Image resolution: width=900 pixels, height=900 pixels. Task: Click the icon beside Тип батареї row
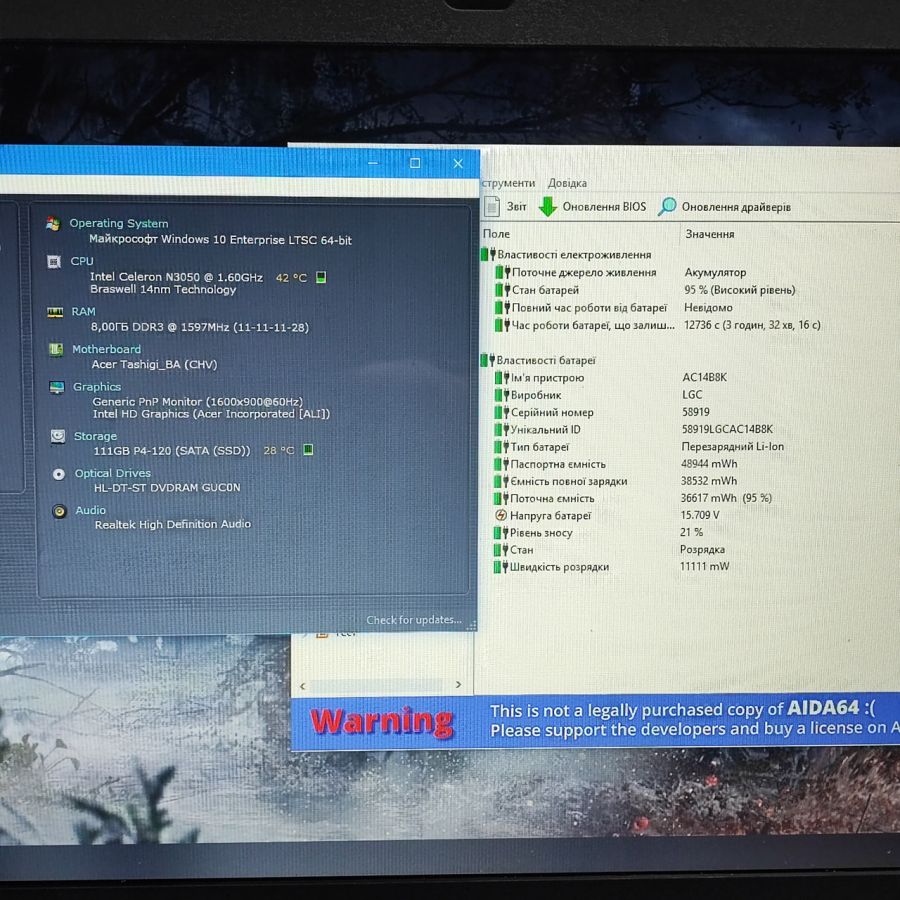point(502,446)
